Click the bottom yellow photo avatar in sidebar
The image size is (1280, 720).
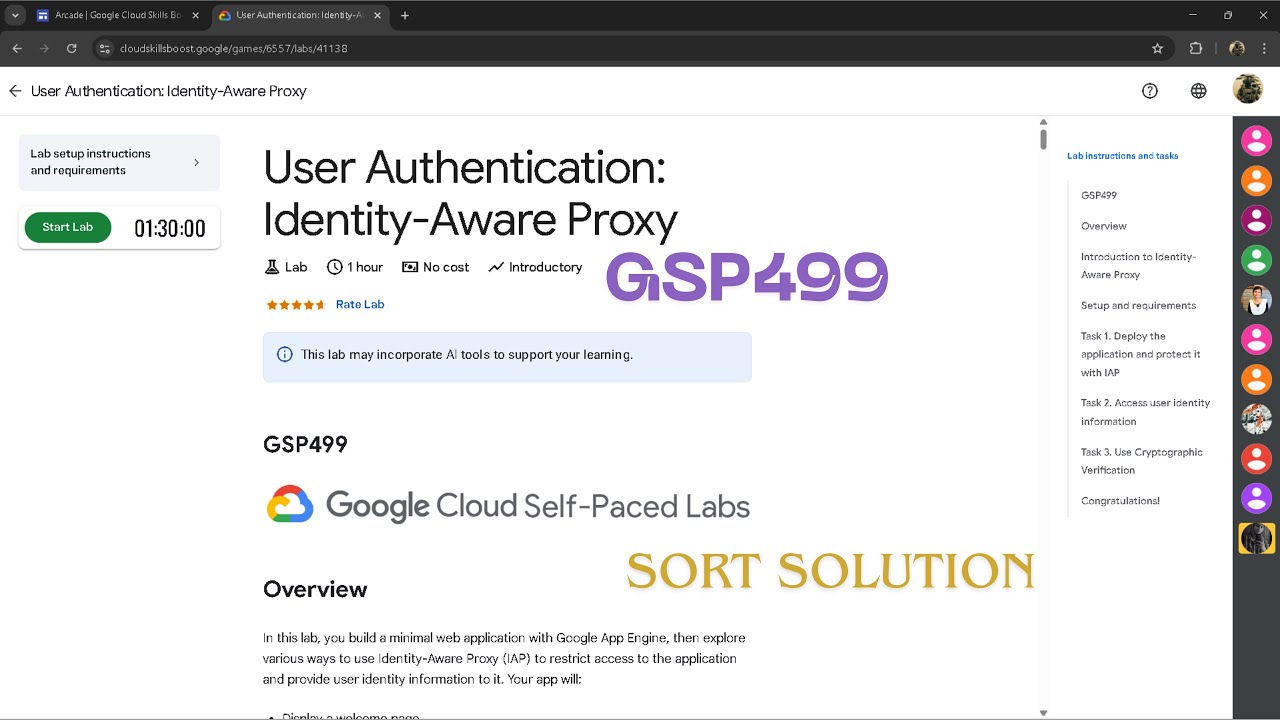pos(1256,538)
